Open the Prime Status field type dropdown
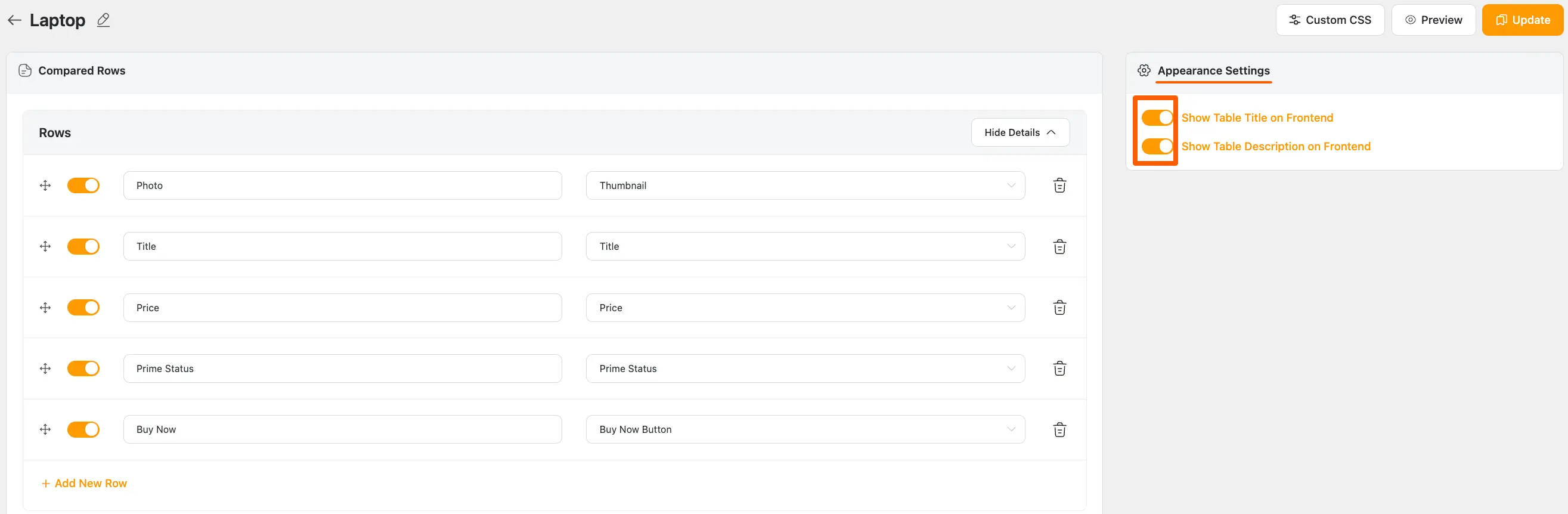Viewport: 1568px width, 514px height. 805,369
